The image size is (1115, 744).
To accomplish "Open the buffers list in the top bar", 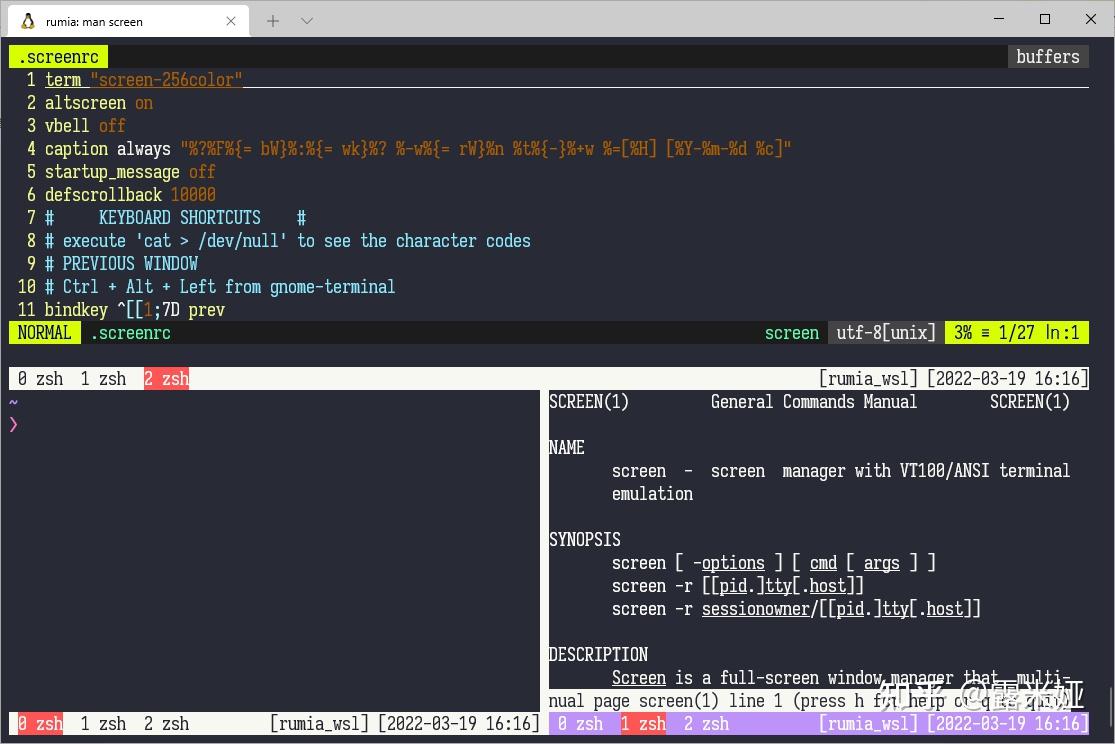I will tap(1047, 57).
